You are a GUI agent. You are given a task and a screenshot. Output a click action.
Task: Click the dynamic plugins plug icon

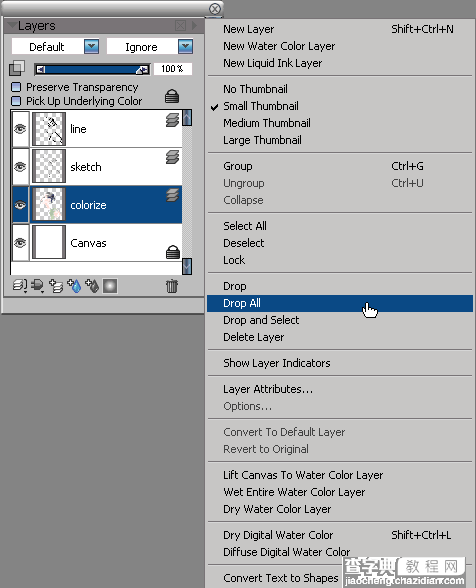pos(37,286)
